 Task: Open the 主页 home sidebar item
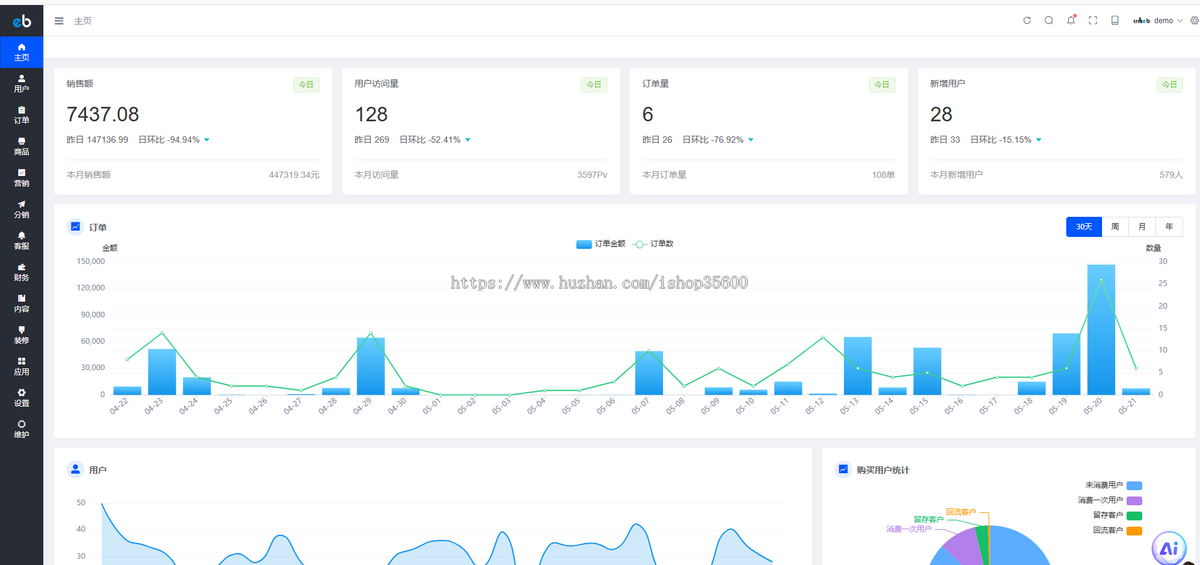pos(21,52)
